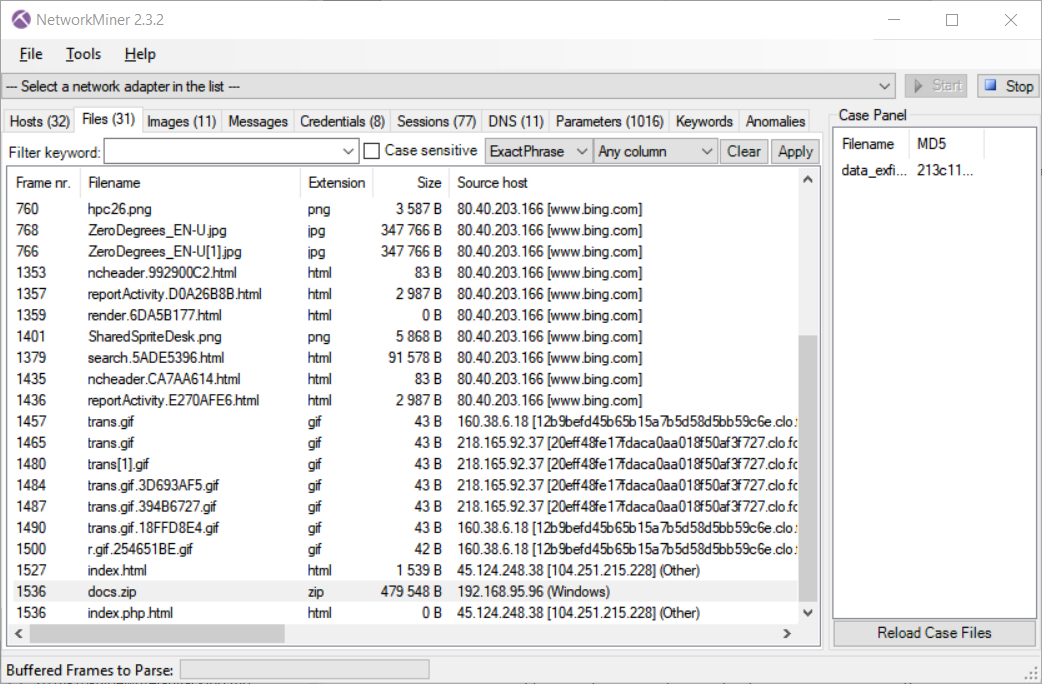Expand the filter keyword history dropdown arrow

click(348, 152)
